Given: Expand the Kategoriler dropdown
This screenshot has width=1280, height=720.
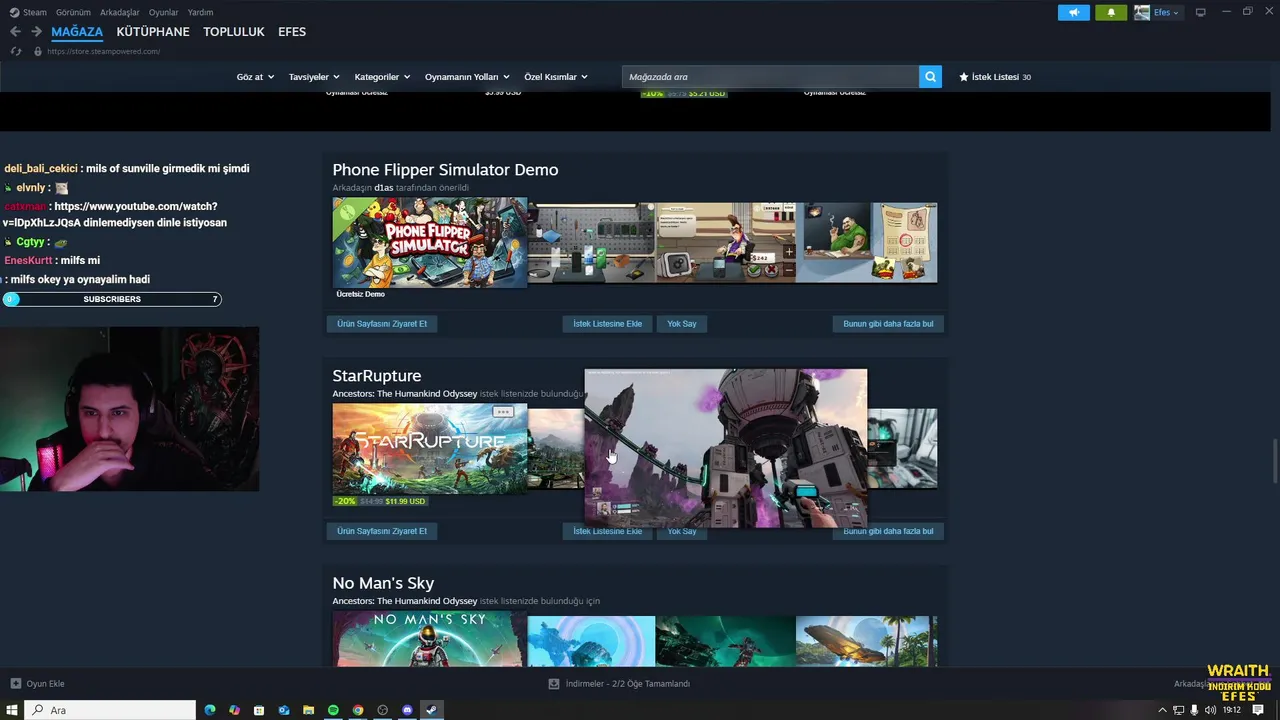Looking at the screenshot, I should tap(382, 77).
